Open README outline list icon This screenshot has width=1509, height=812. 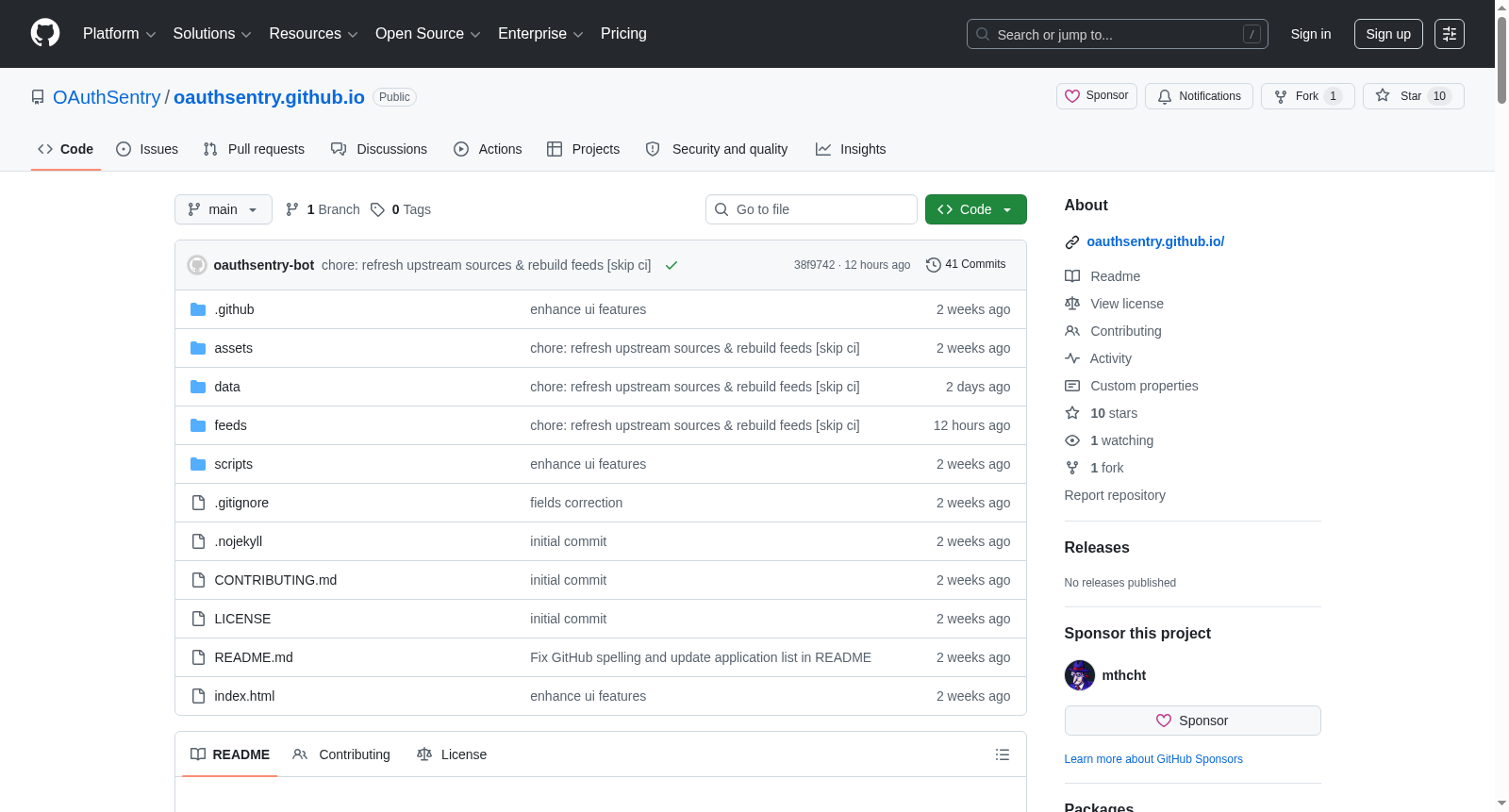pyautogui.click(x=1003, y=754)
